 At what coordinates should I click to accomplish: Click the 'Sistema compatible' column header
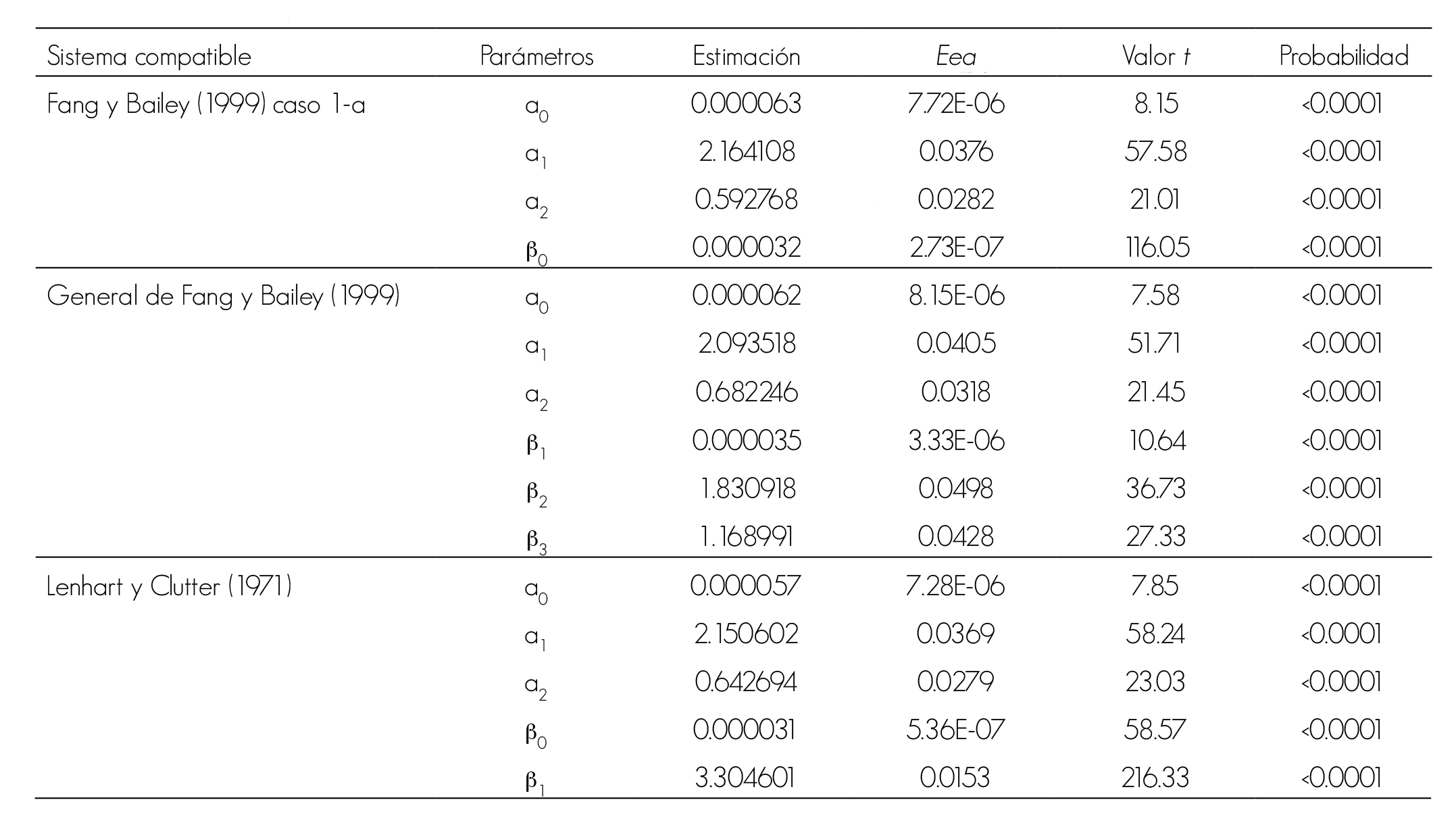pos(149,57)
